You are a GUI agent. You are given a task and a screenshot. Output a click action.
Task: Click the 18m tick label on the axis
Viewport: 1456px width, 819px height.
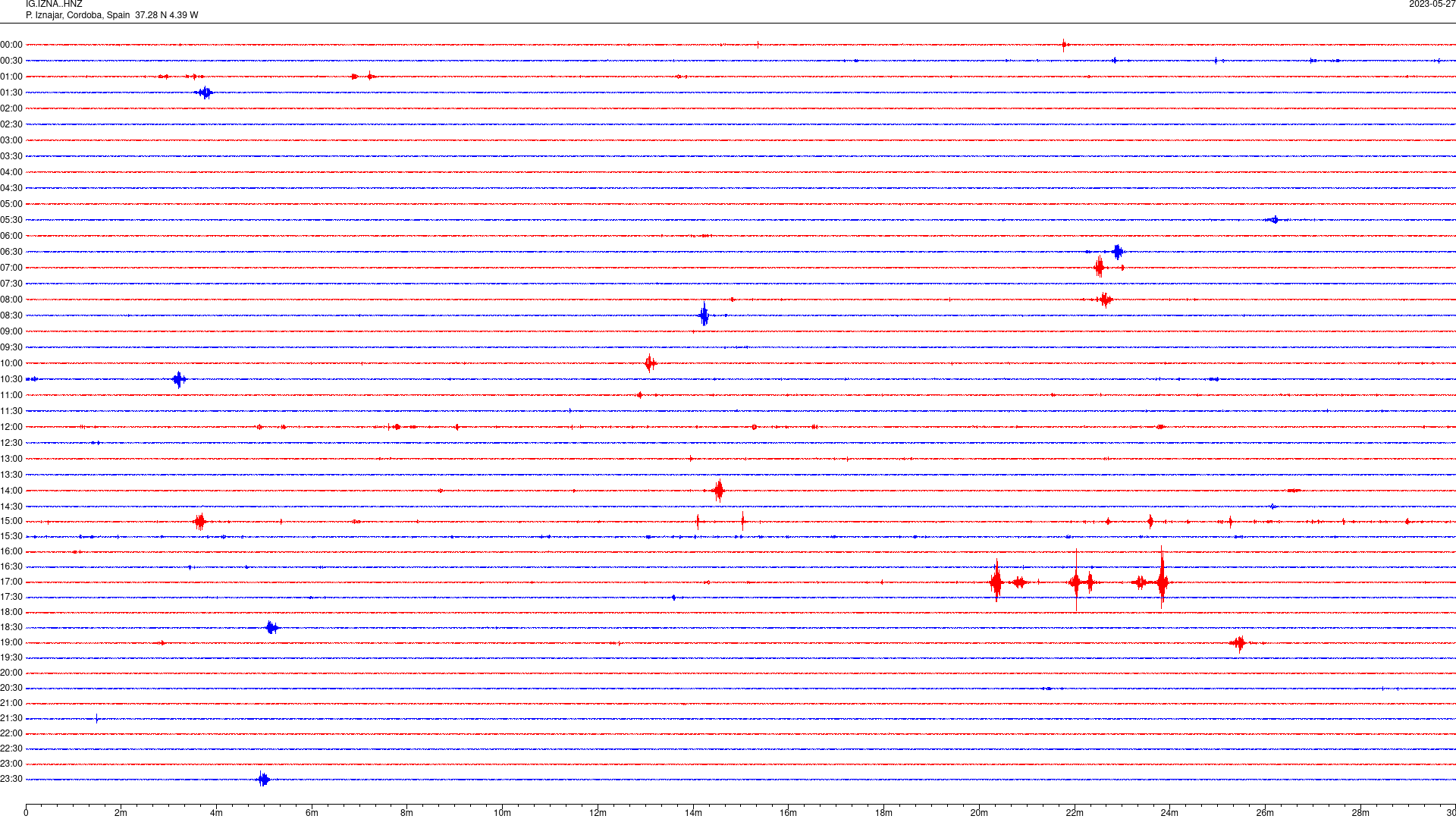[883, 813]
